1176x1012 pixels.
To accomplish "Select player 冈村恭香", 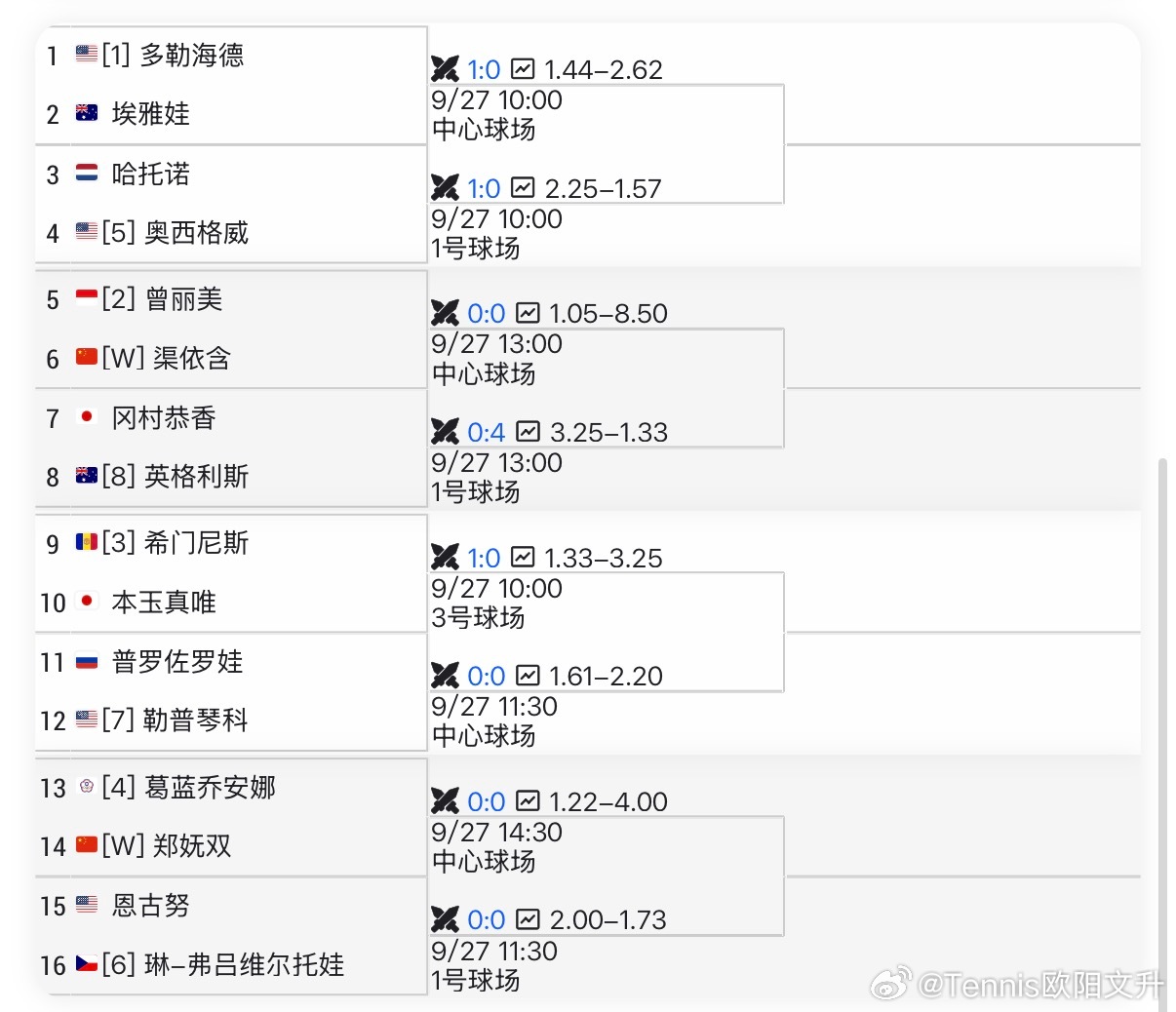I will pos(164,417).
